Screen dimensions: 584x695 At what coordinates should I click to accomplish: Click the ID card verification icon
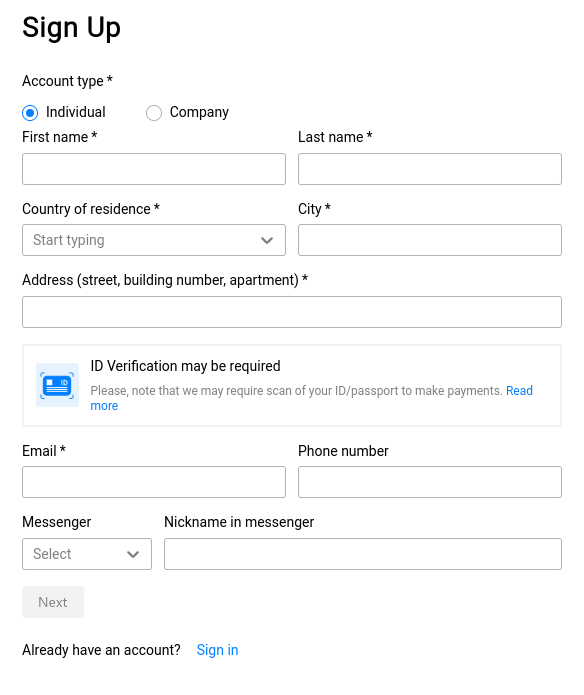tap(57, 385)
